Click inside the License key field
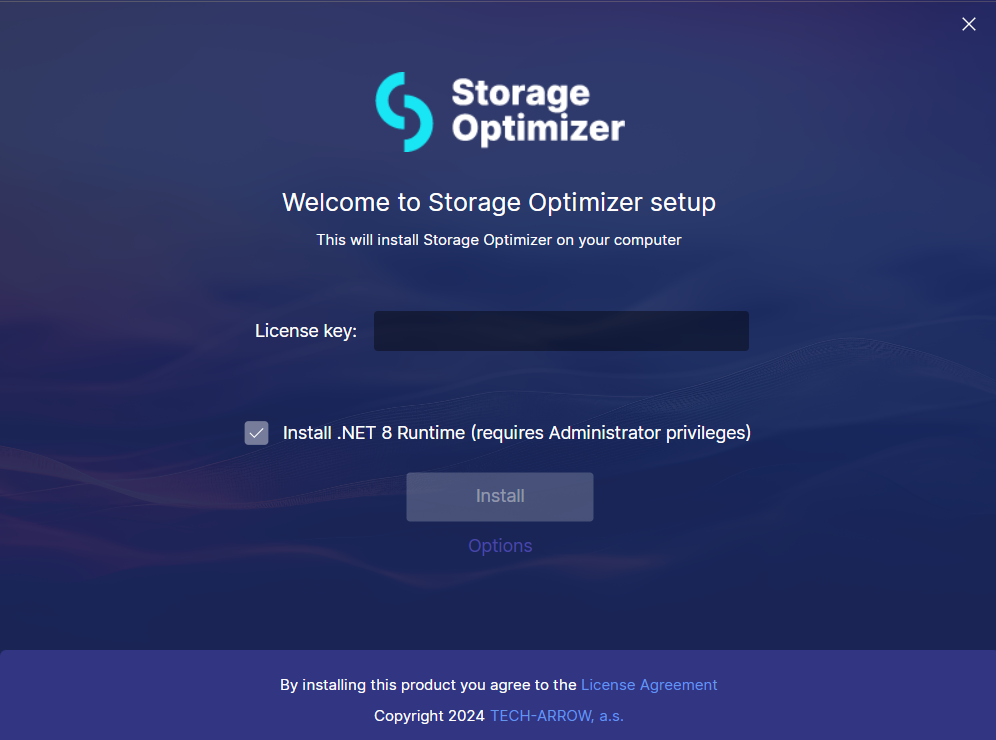This screenshot has height=740, width=996. pos(561,331)
